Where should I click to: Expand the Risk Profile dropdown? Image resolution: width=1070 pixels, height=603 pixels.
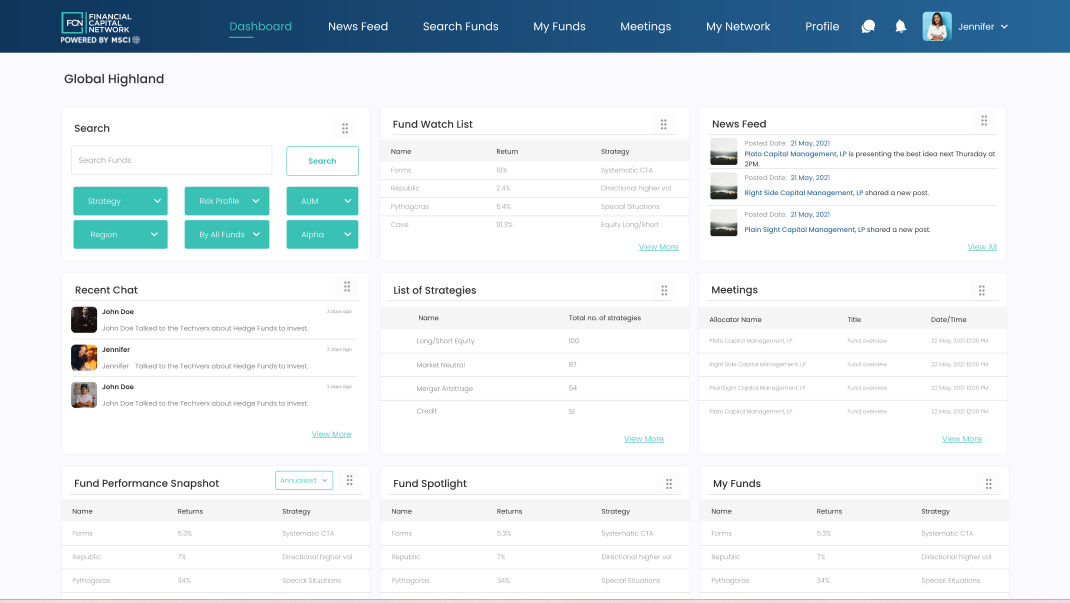[x=226, y=201]
